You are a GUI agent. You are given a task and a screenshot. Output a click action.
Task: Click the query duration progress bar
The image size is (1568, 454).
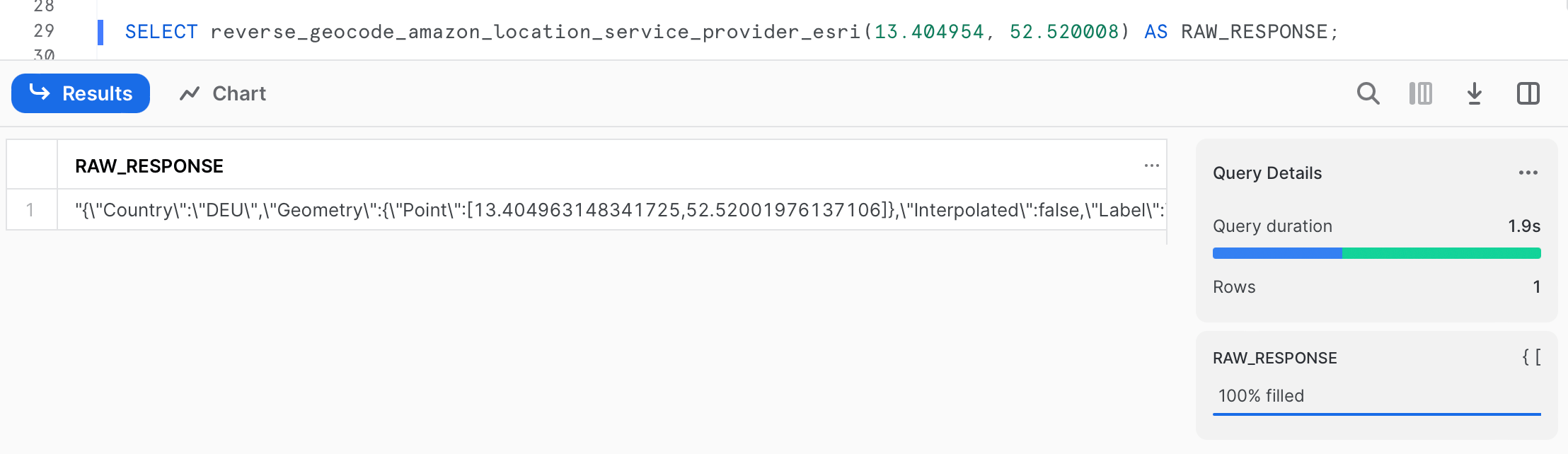coord(1376,253)
